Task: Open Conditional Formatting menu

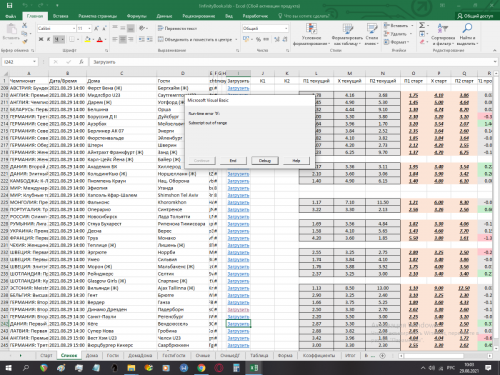Action: [311, 35]
